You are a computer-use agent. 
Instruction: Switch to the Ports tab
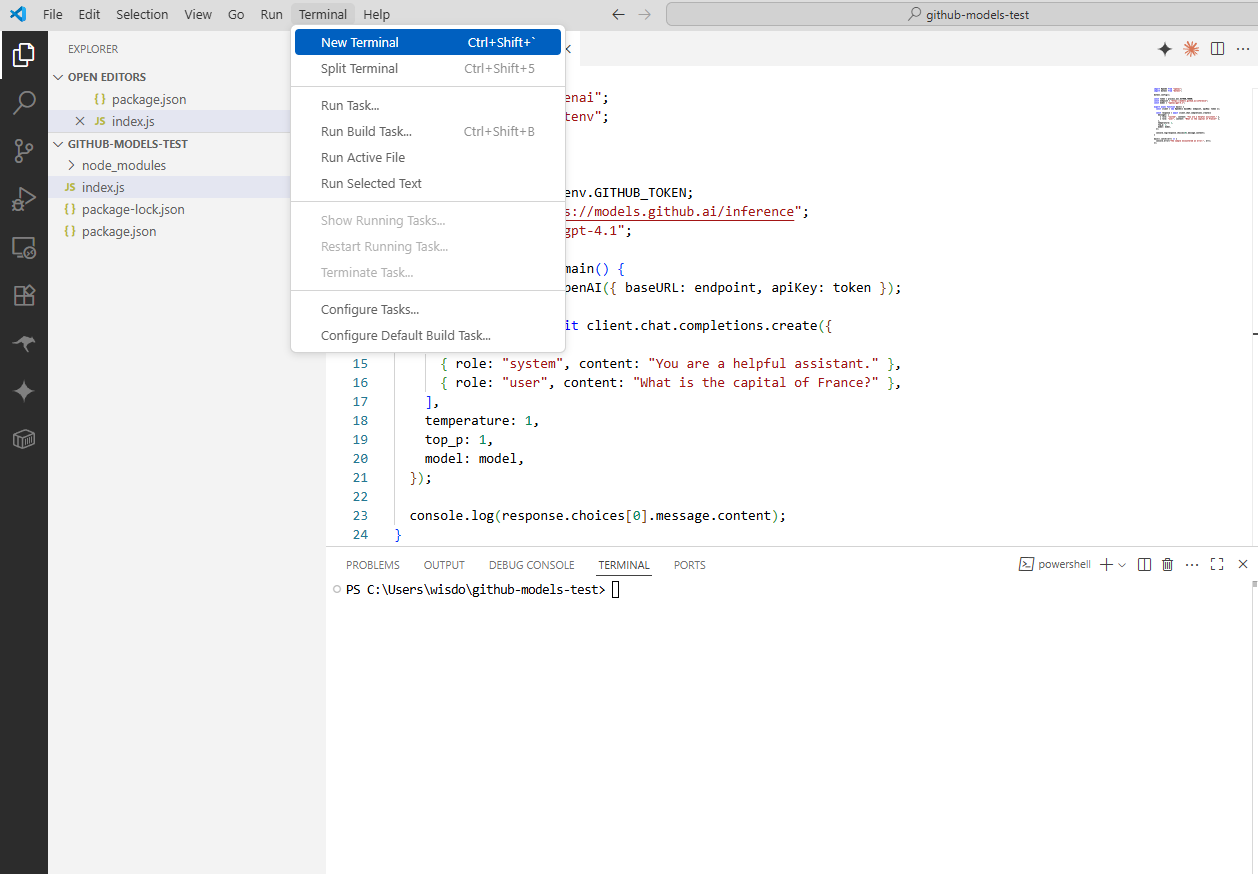point(689,565)
